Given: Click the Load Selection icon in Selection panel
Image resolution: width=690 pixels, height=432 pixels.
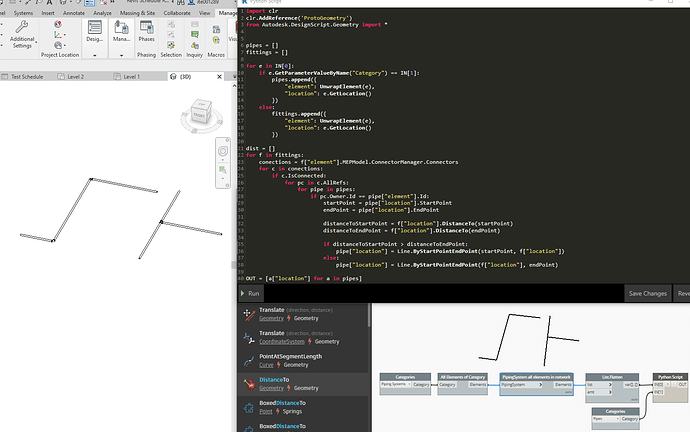Looking at the screenshot, I should (x=171, y=35).
